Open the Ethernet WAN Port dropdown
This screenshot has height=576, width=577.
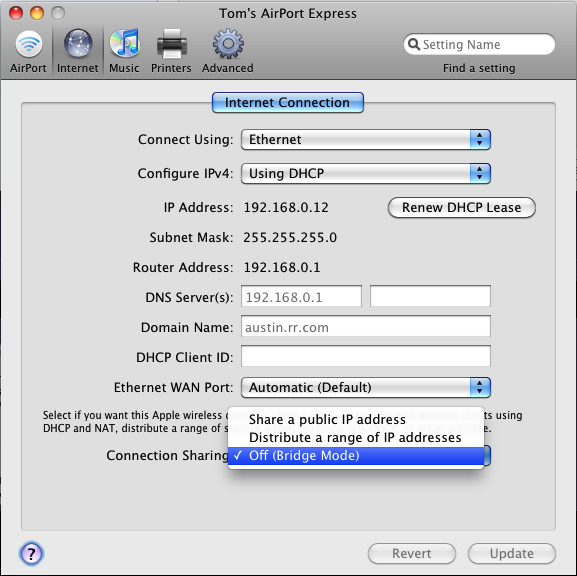pyautogui.click(x=366, y=387)
